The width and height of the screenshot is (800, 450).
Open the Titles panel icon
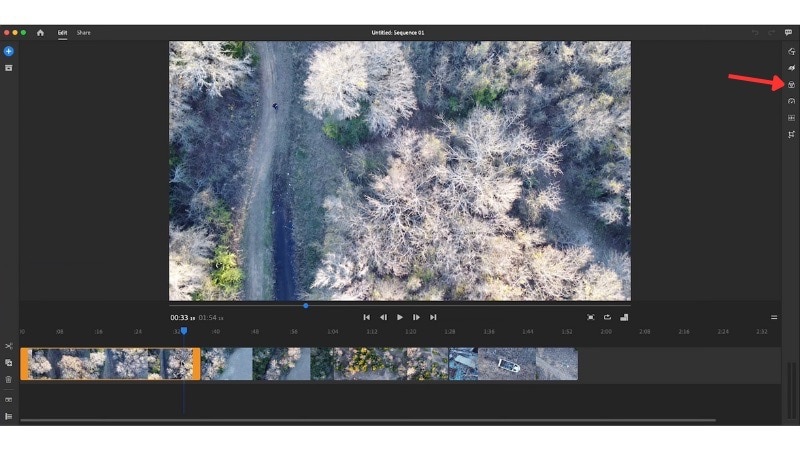pyautogui.click(x=791, y=52)
